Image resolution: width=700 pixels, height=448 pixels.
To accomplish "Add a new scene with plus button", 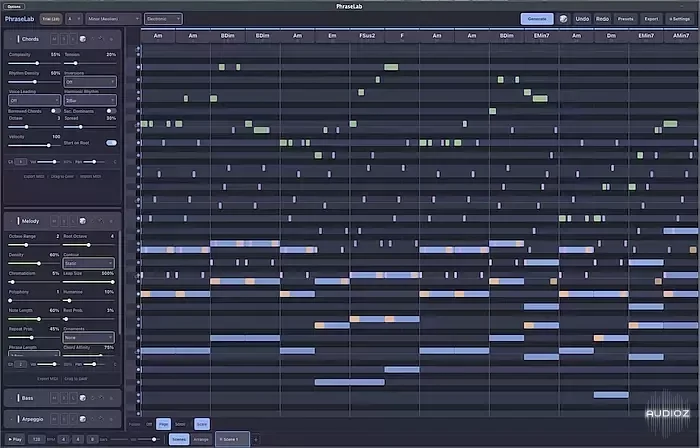I will click(256, 439).
